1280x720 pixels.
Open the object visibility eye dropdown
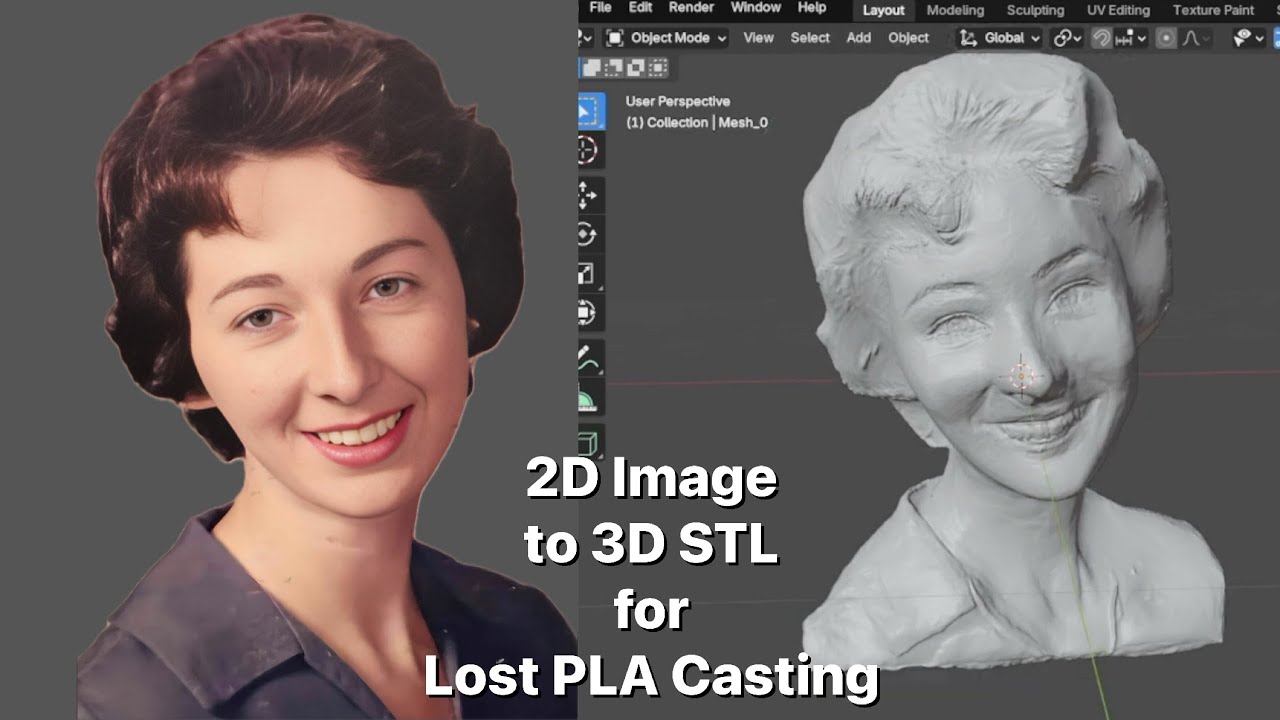point(1250,38)
